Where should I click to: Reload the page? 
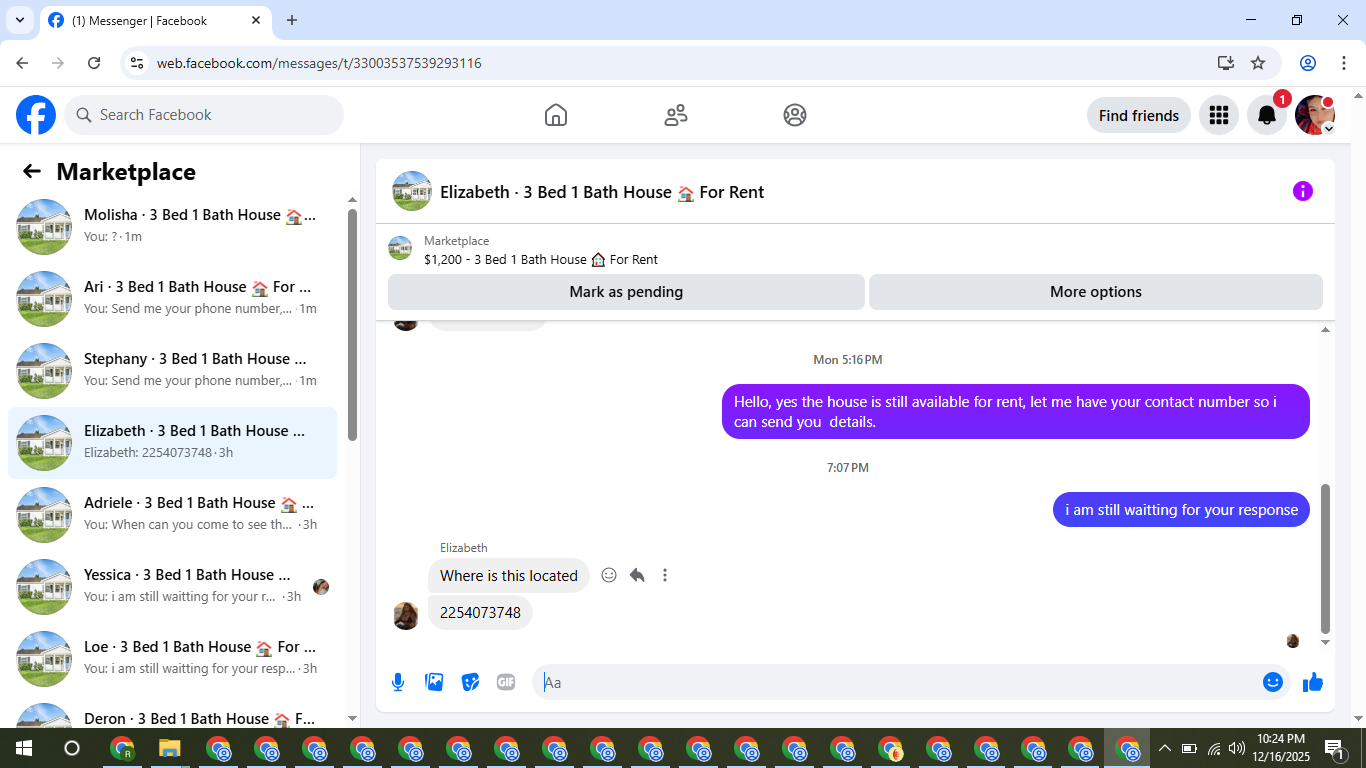pos(94,63)
